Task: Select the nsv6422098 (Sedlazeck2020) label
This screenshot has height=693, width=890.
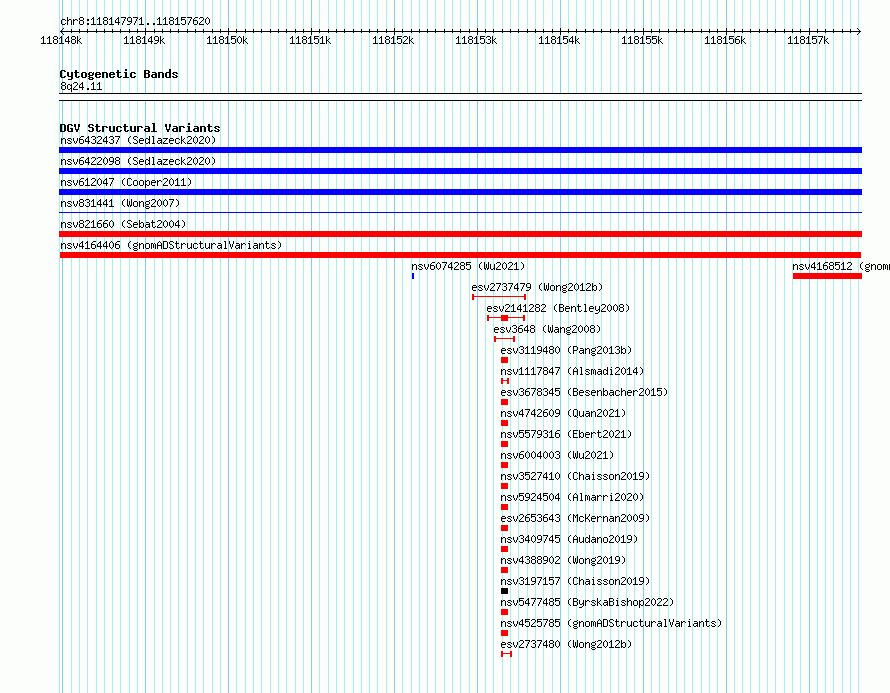Action: tap(138, 161)
